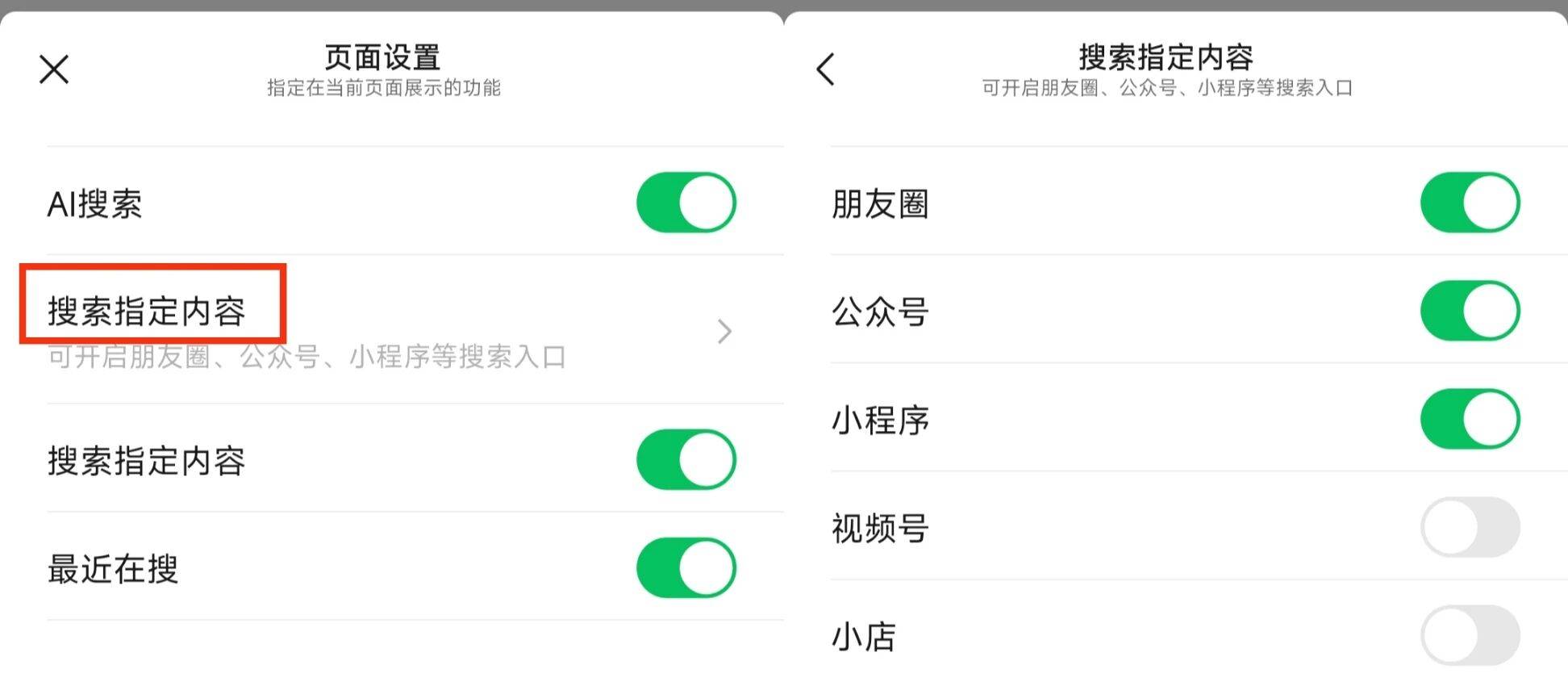Turn off the 朋友圈 search toggle
The height and width of the screenshot is (686, 1568).
1470,203
